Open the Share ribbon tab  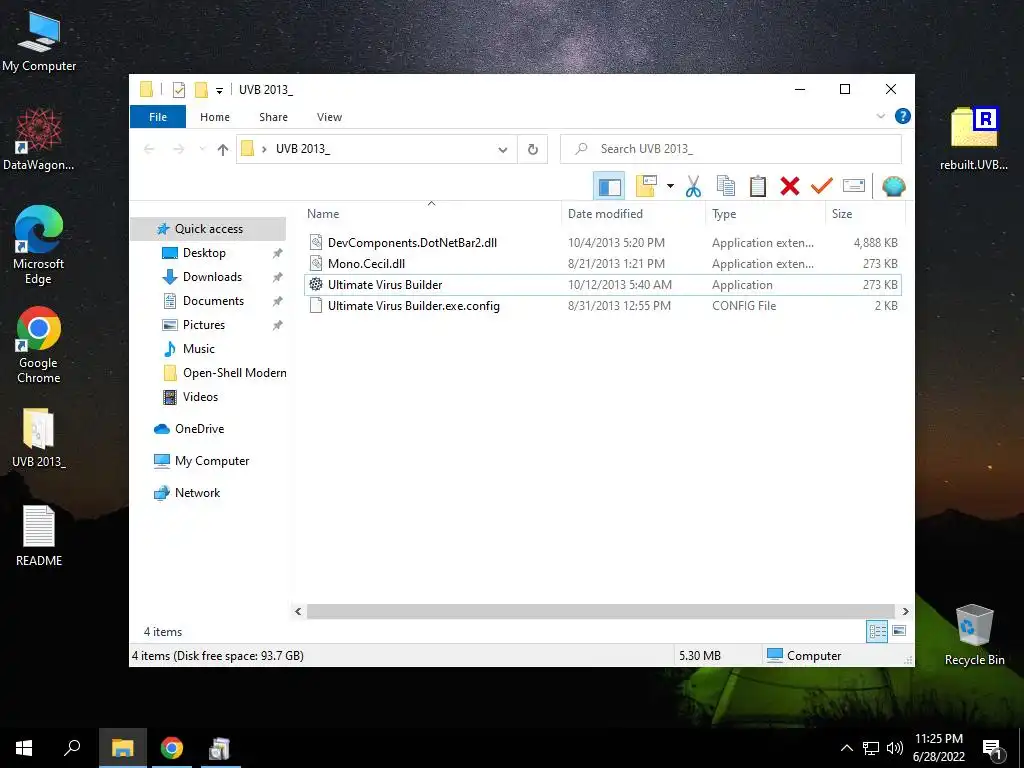coord(273,117)
